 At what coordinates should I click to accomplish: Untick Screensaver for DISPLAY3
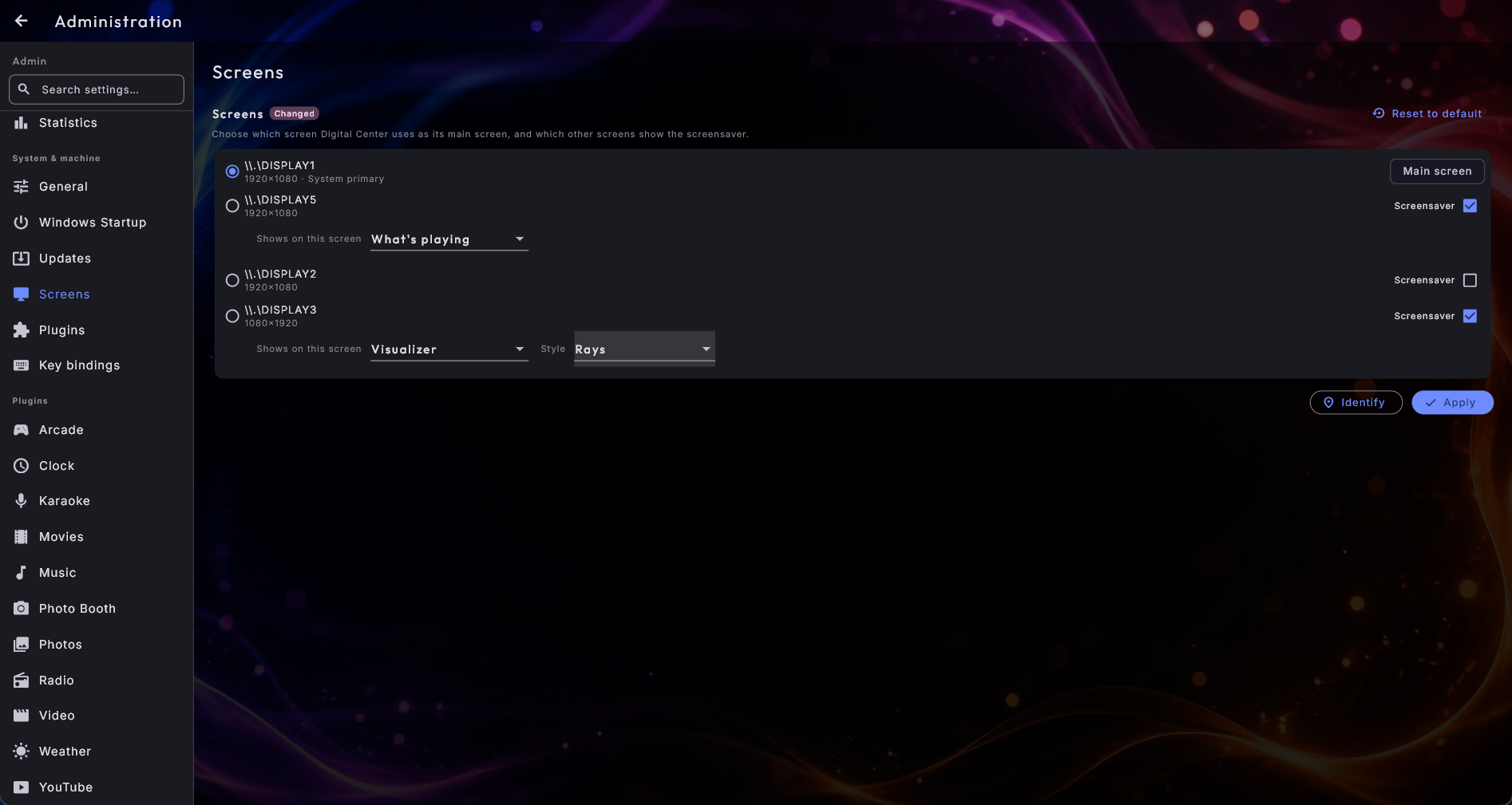tap(1470, 316)
